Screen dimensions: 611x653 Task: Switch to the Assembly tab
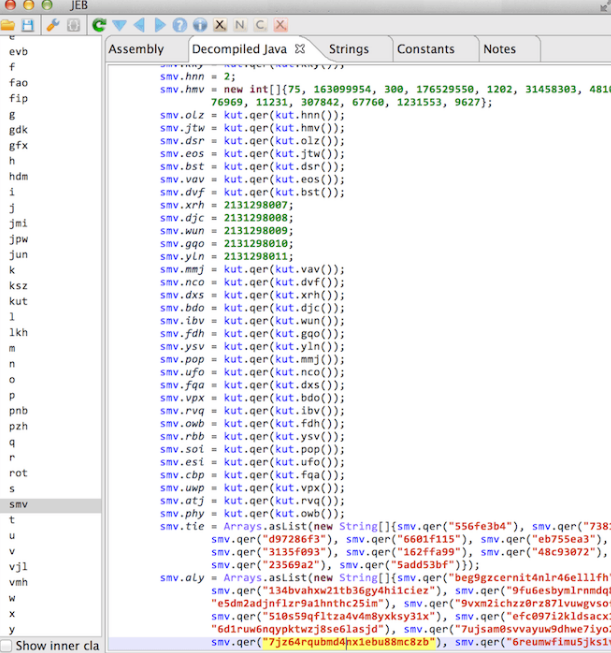[137, 49]
